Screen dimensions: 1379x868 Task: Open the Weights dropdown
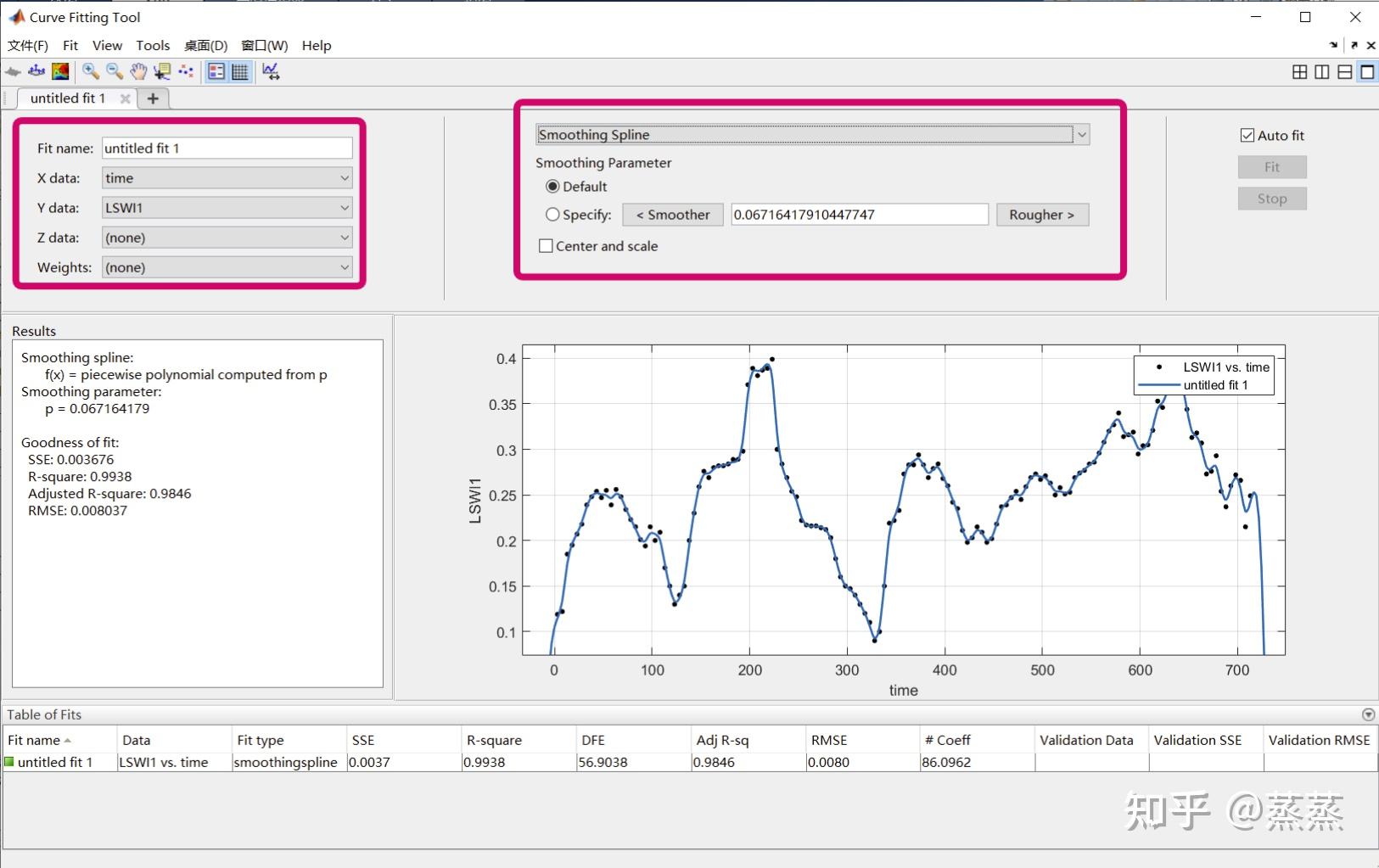[x=227, y=267]
